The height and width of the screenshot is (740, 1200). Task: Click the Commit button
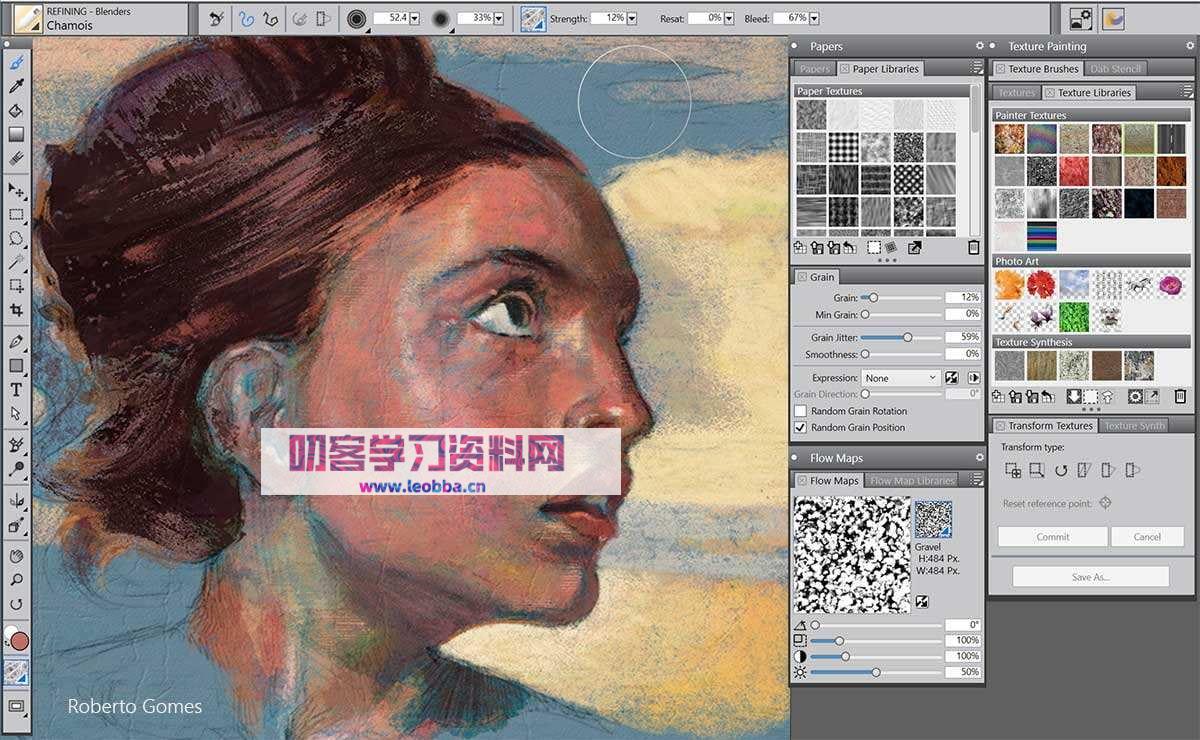point(1052,537)
